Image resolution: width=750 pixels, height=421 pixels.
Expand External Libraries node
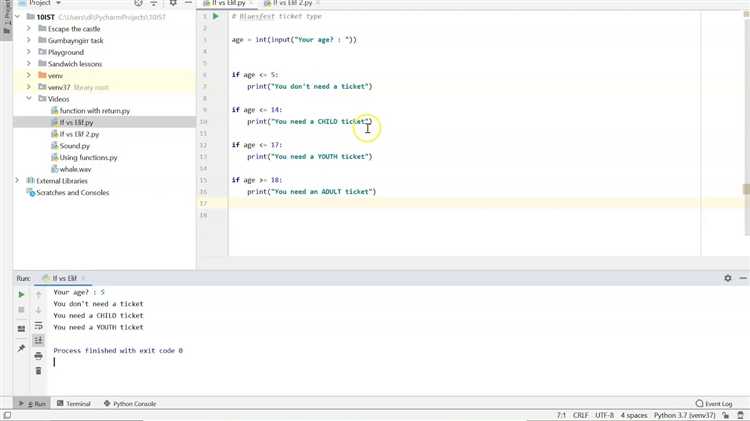[18, 181]
